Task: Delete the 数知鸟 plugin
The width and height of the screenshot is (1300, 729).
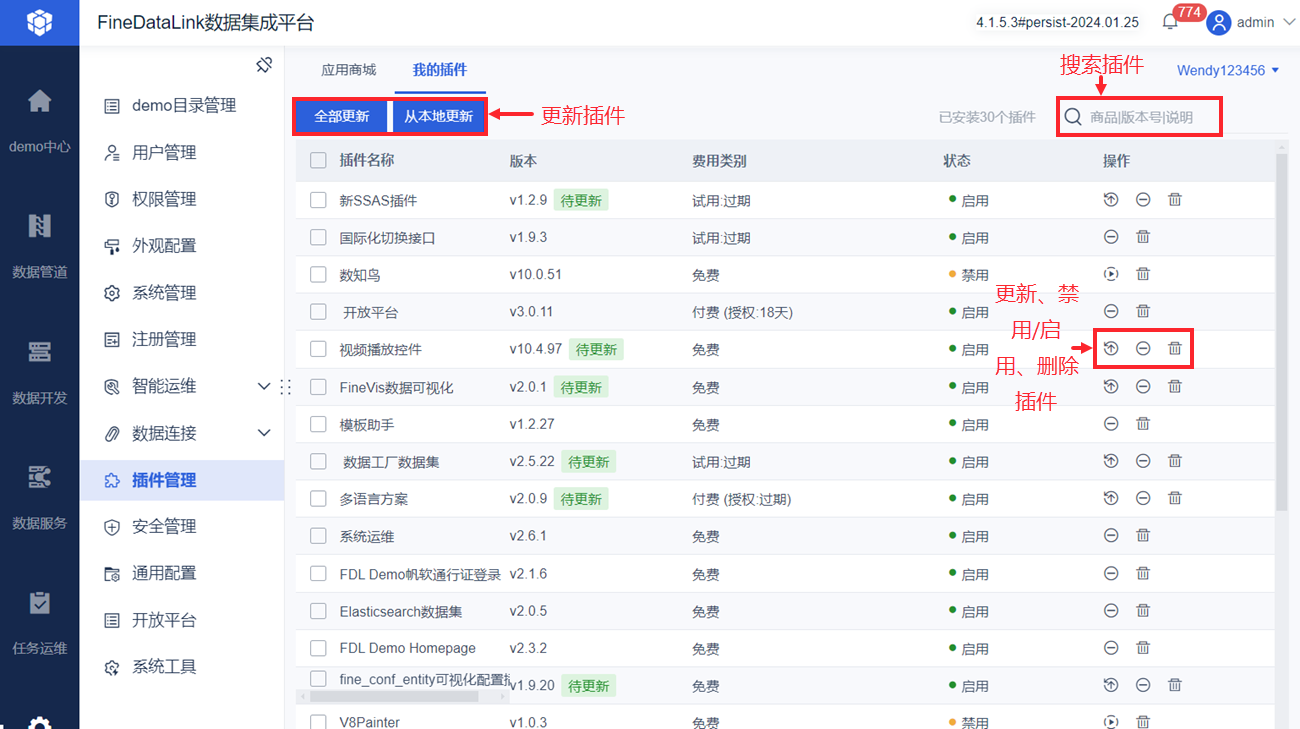Action: pyautogui.click(x=1143, y=274)
